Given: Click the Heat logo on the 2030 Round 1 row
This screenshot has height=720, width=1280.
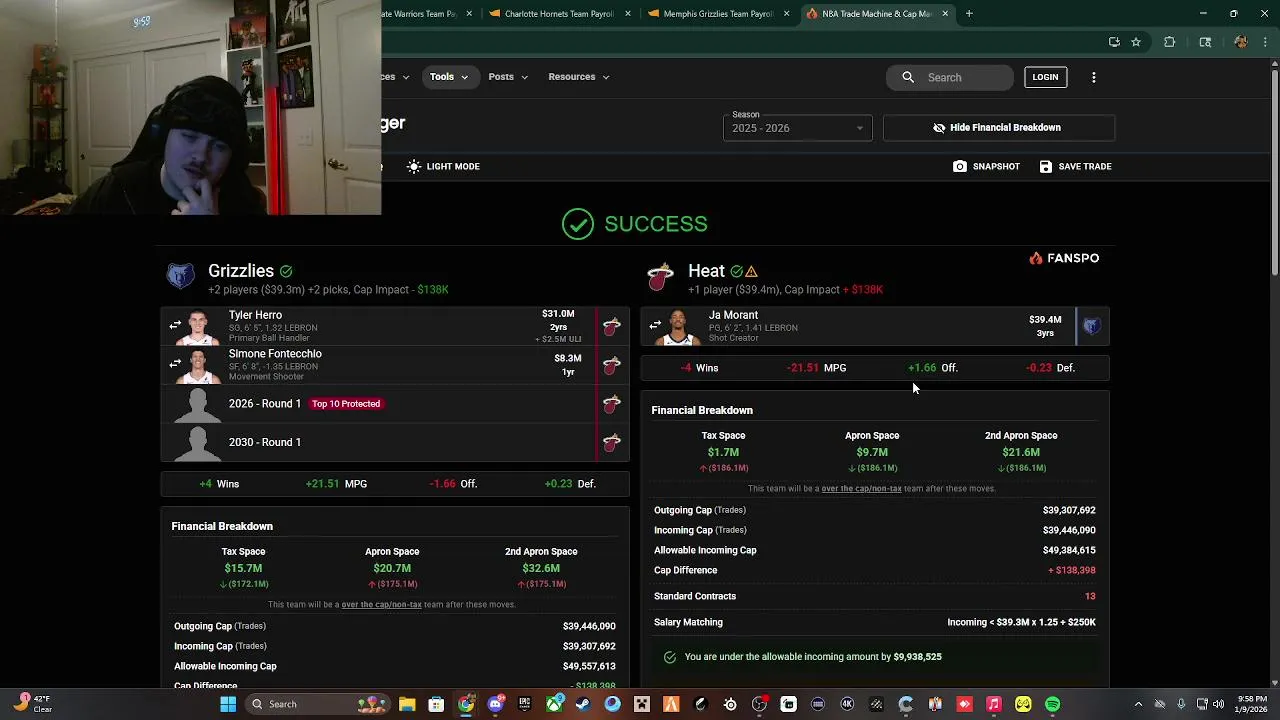Looking at the screenshot, I should point(612,442).
